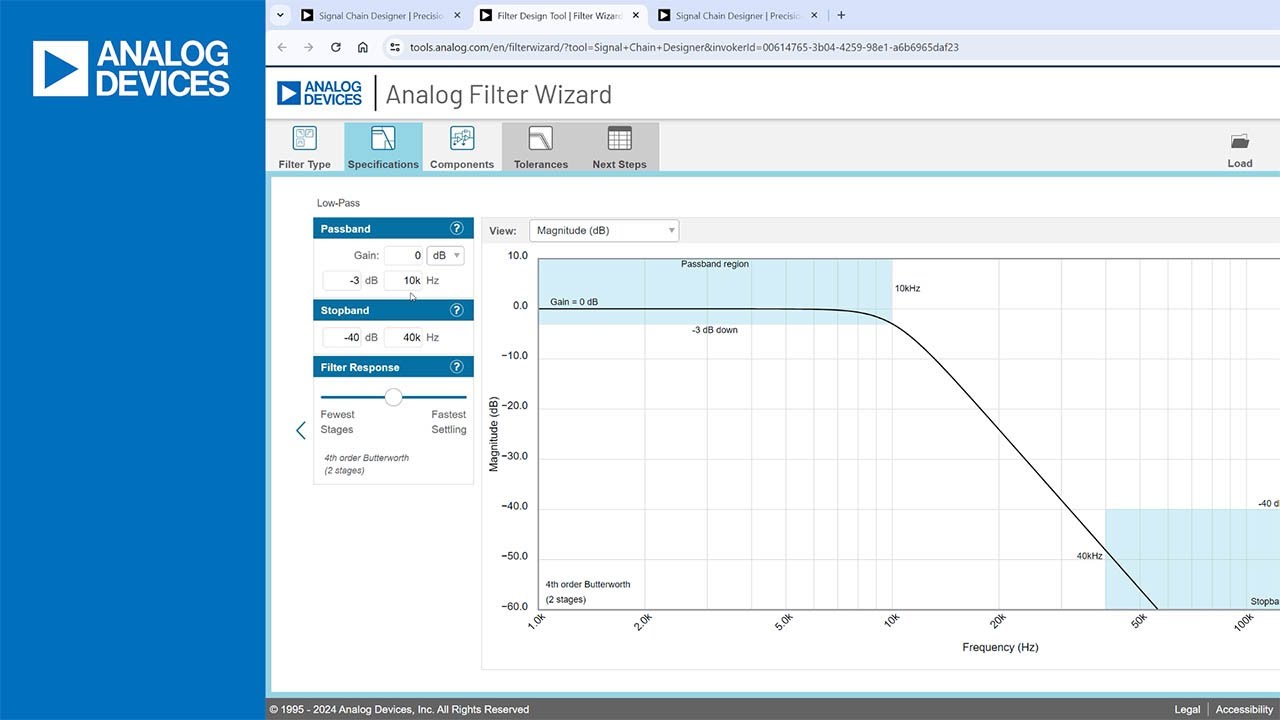Click the Filter Response panel header
This screenshot has height=720, width=1280.
393,367
